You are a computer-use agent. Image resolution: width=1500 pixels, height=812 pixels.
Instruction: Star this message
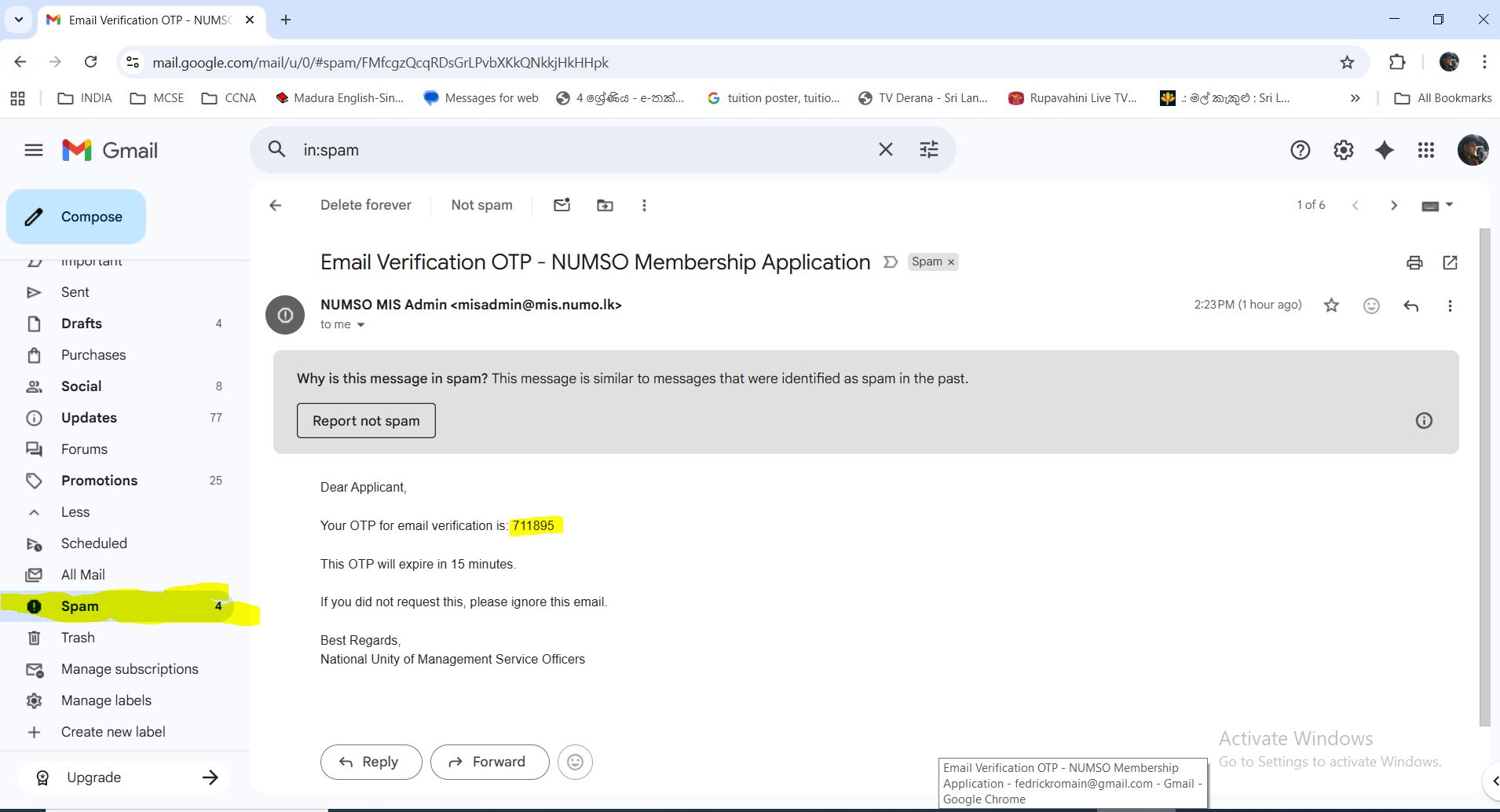point(1331,305)
